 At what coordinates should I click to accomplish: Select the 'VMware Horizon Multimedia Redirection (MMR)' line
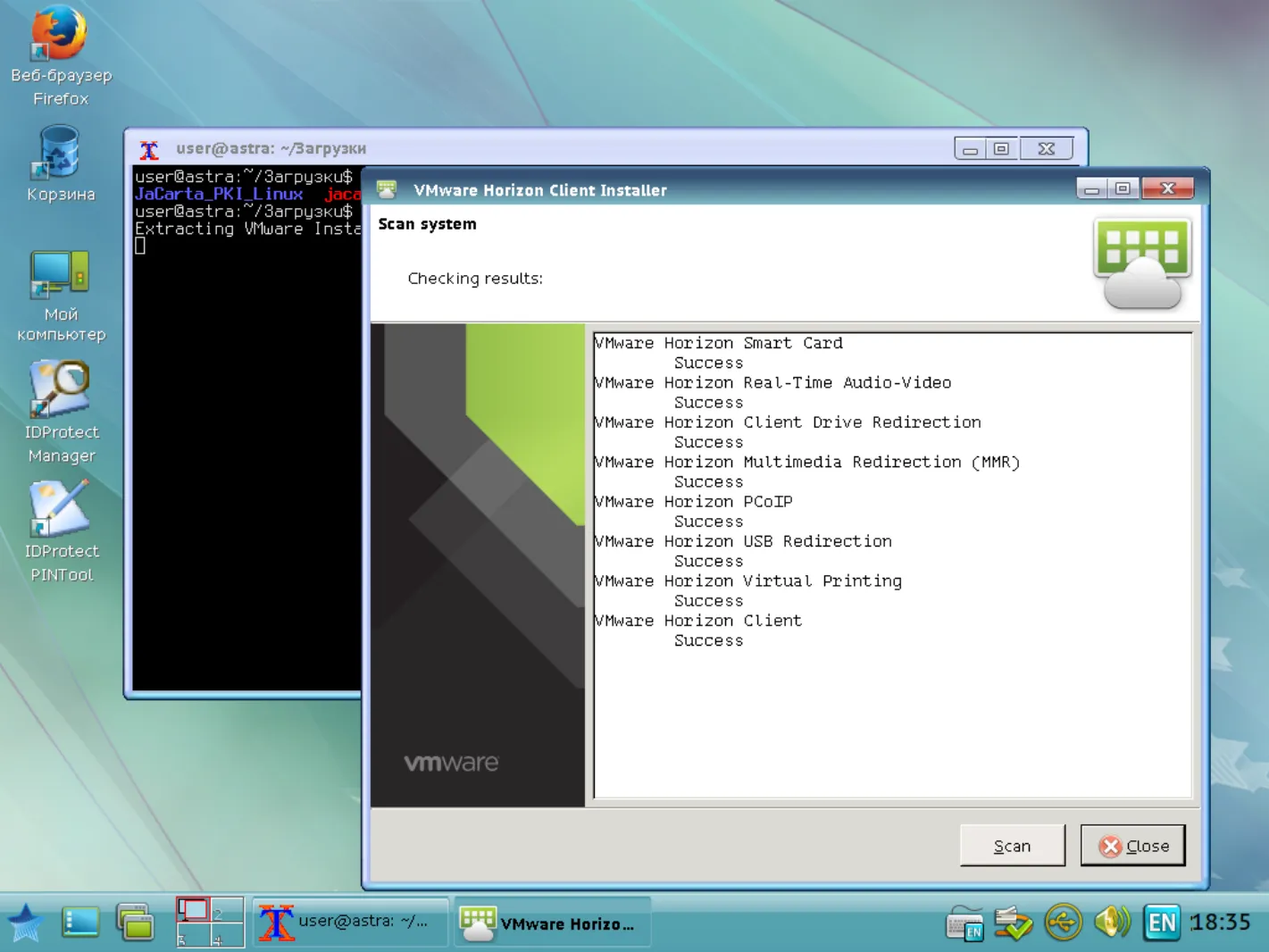807,462
